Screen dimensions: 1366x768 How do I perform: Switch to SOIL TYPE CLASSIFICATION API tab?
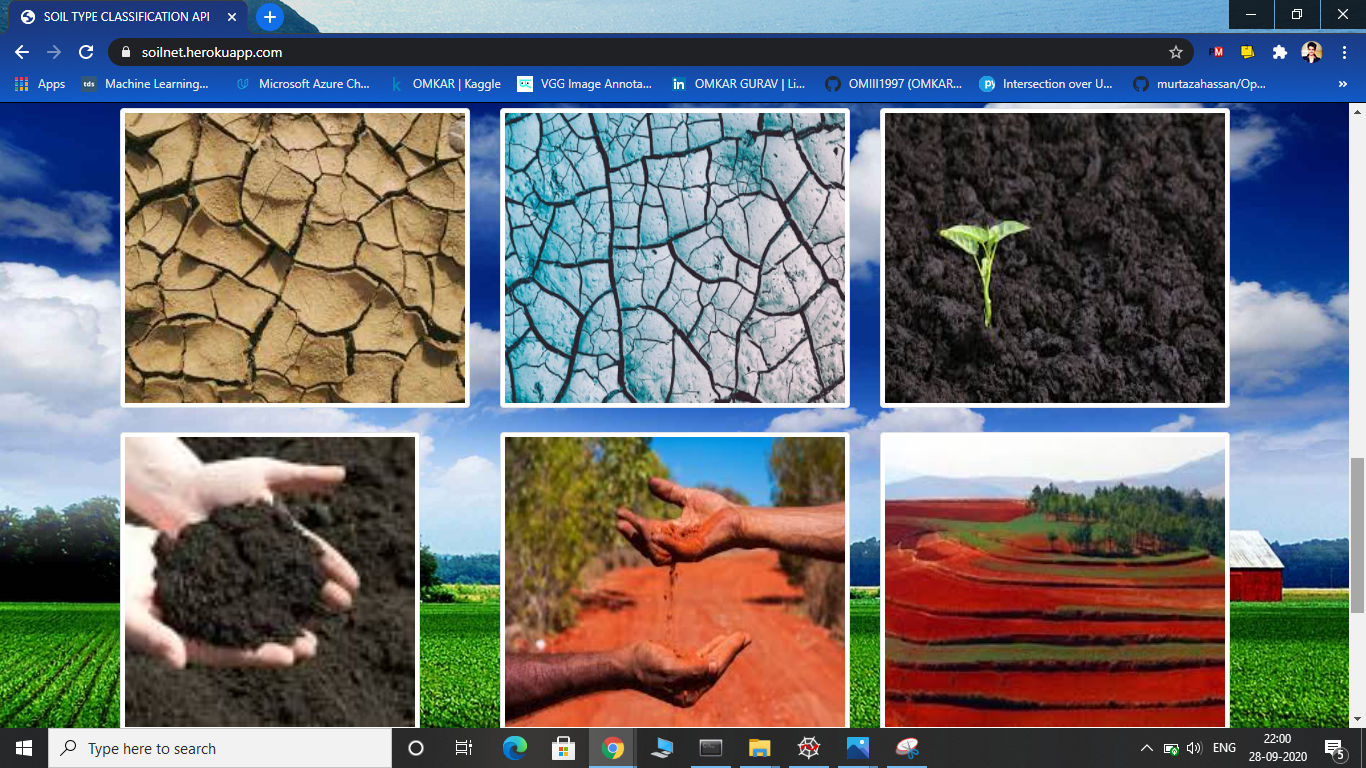(125, 17)
